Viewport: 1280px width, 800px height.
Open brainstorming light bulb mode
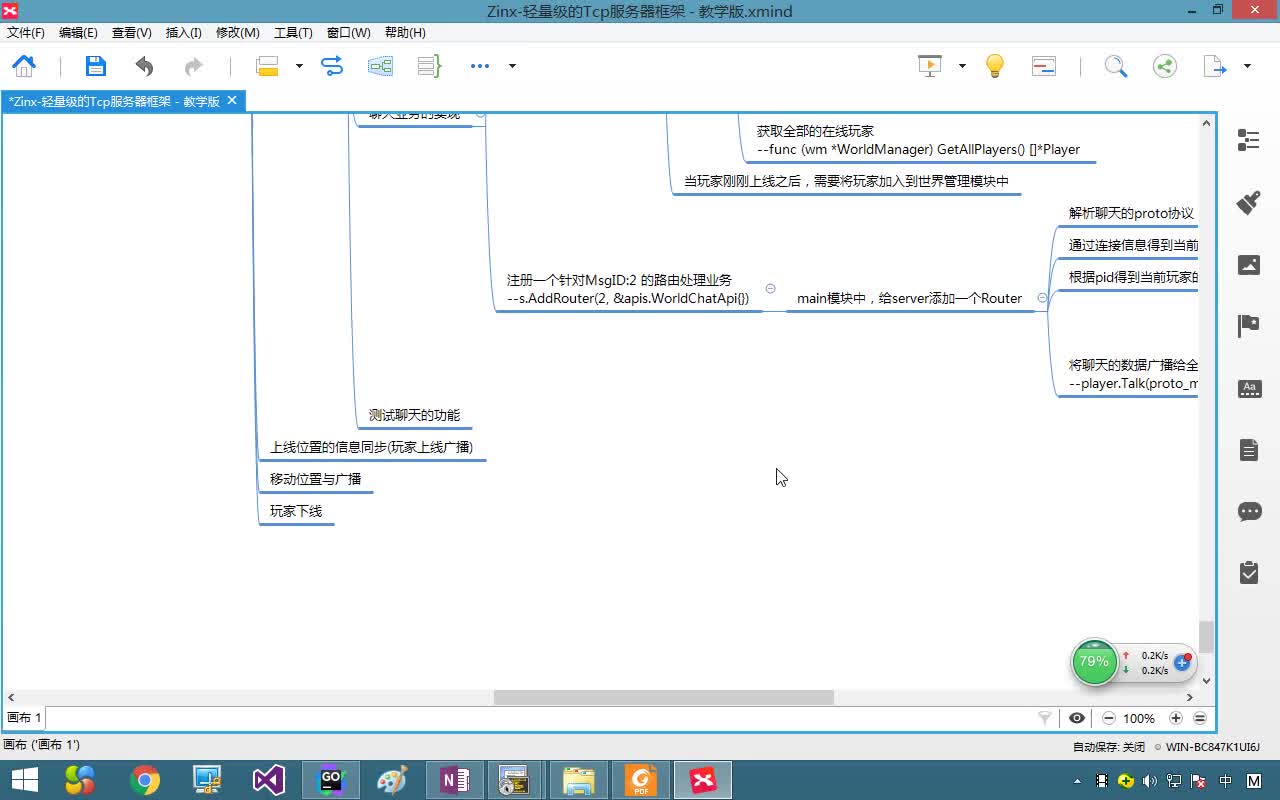[994, 66]
